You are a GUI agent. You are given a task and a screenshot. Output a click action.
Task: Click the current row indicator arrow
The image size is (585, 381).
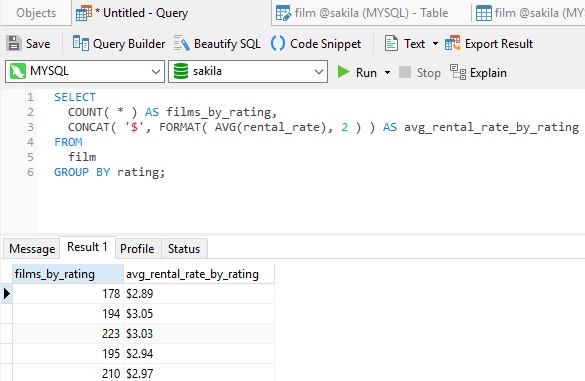coord(6,294)
